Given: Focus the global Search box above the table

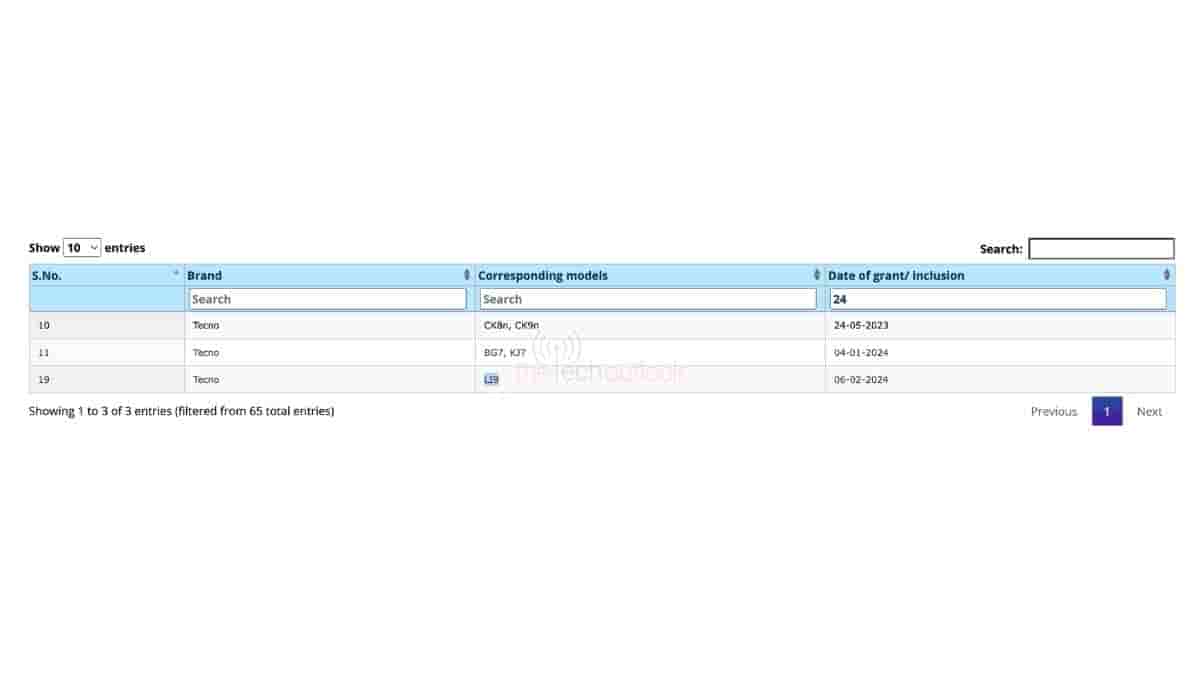Looking at the screenshot, I should [x=1101, y=249].
